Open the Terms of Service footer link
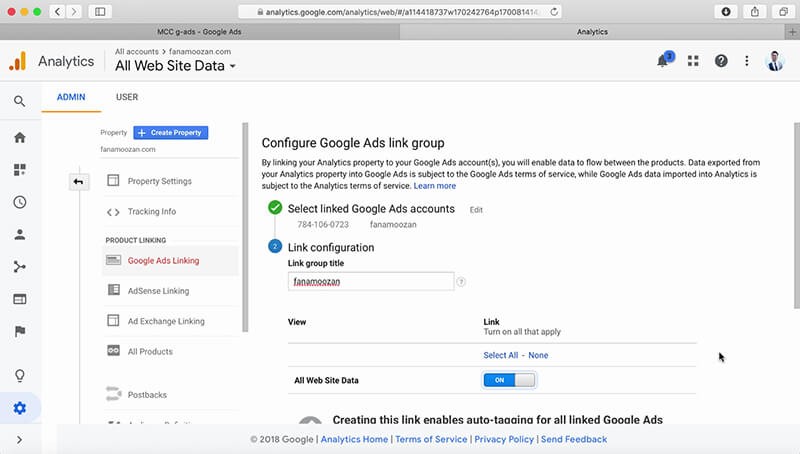Image resolution: width=800 pixels, height=454 pixels. point(431,439)
